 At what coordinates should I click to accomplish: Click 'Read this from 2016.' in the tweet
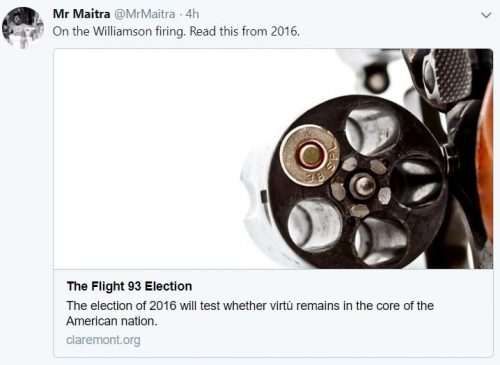[244, 32]
